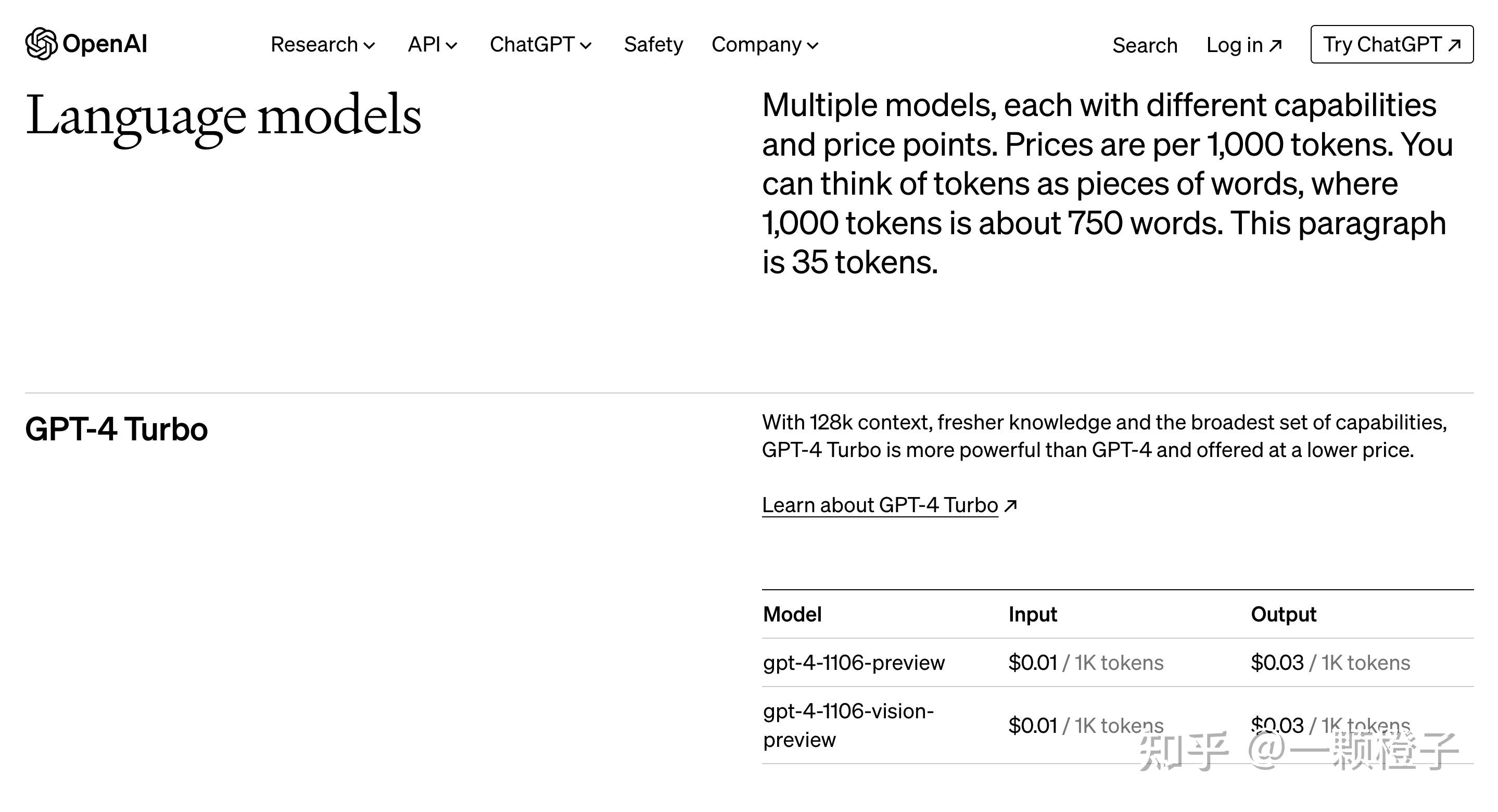Open the API menu label
This screenshot has width=1498, height=812.
coord(424,45)
